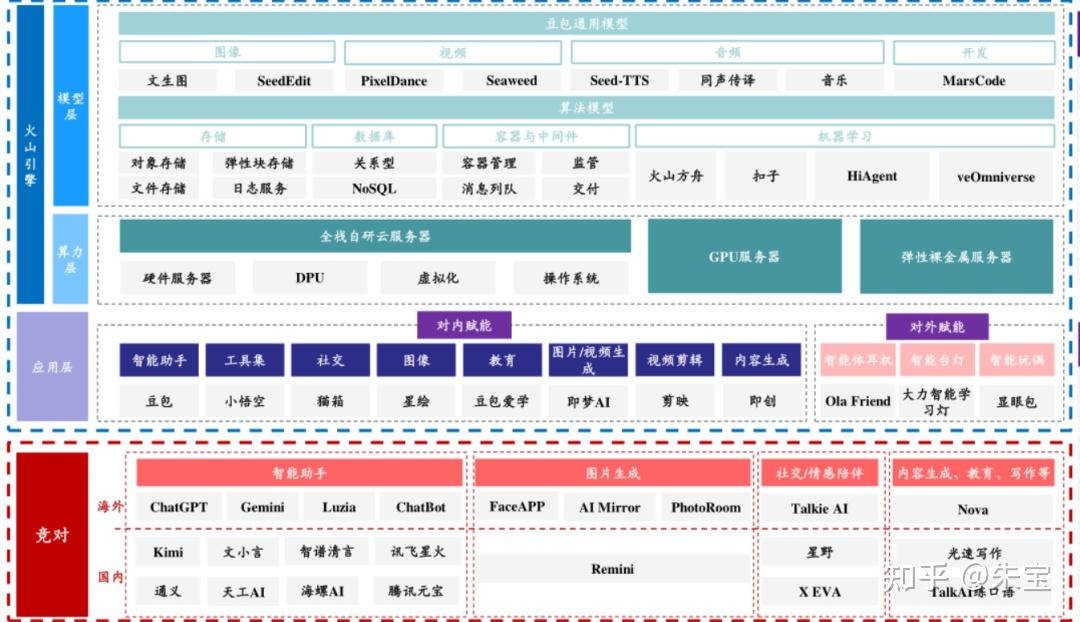Select the 音乐 box
Viewport: 1080px width, 622px height.
pyautogui.click(x=834, y=81)
